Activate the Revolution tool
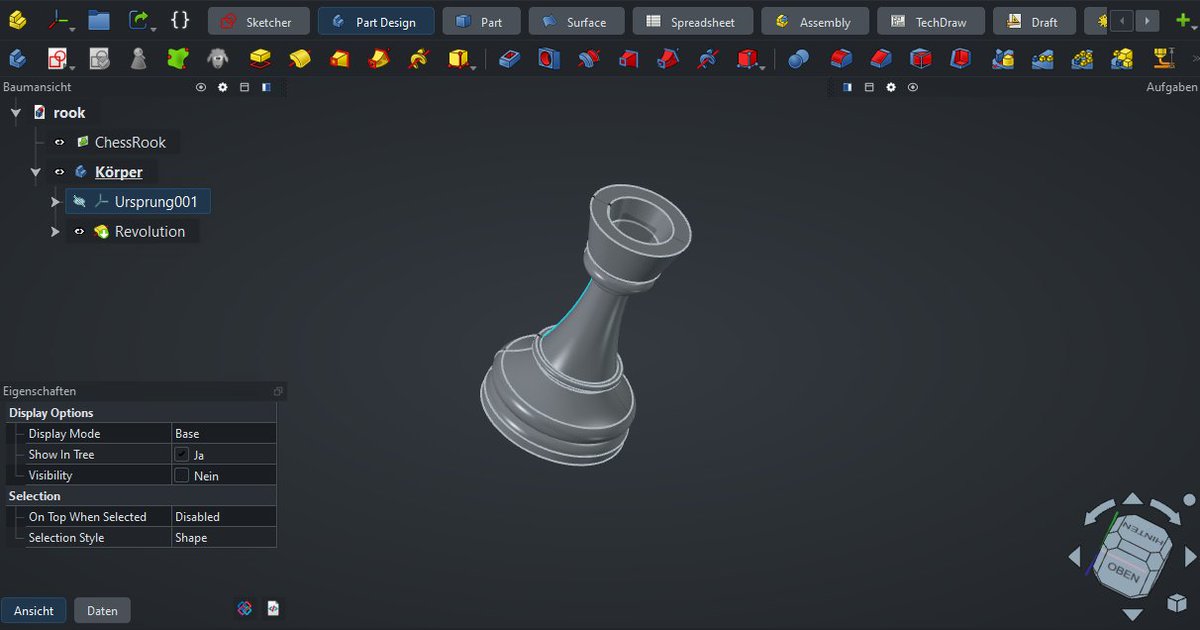 coord(300,59)
